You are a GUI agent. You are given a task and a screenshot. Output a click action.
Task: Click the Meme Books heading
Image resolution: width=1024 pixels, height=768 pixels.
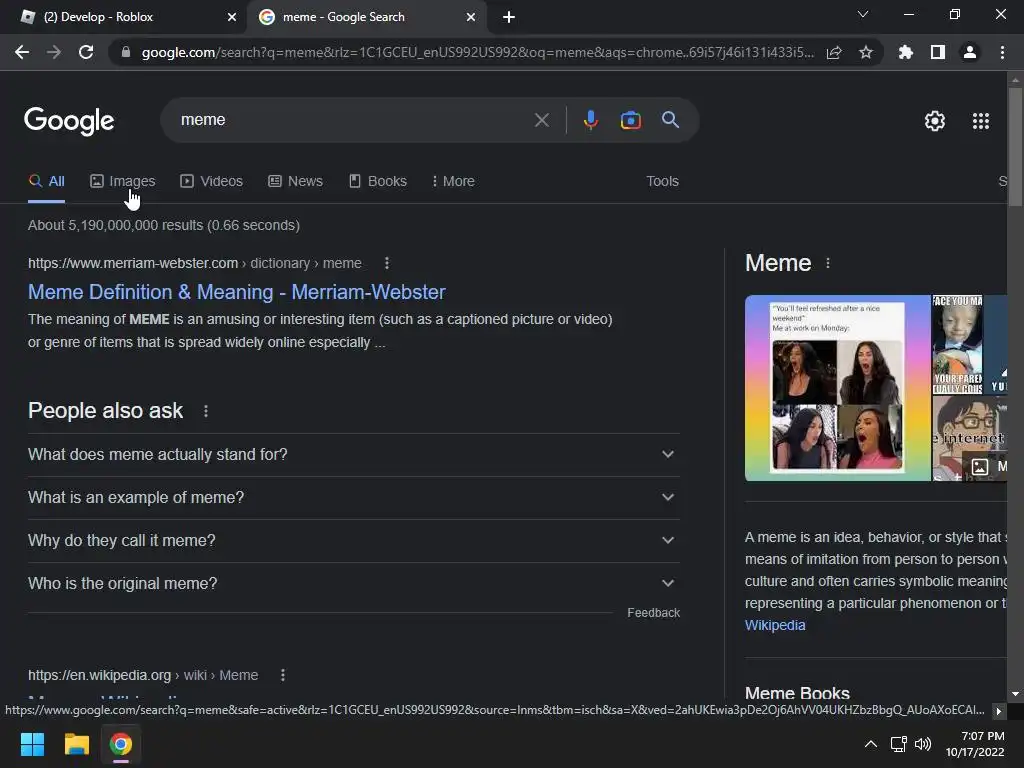point(797,692)
